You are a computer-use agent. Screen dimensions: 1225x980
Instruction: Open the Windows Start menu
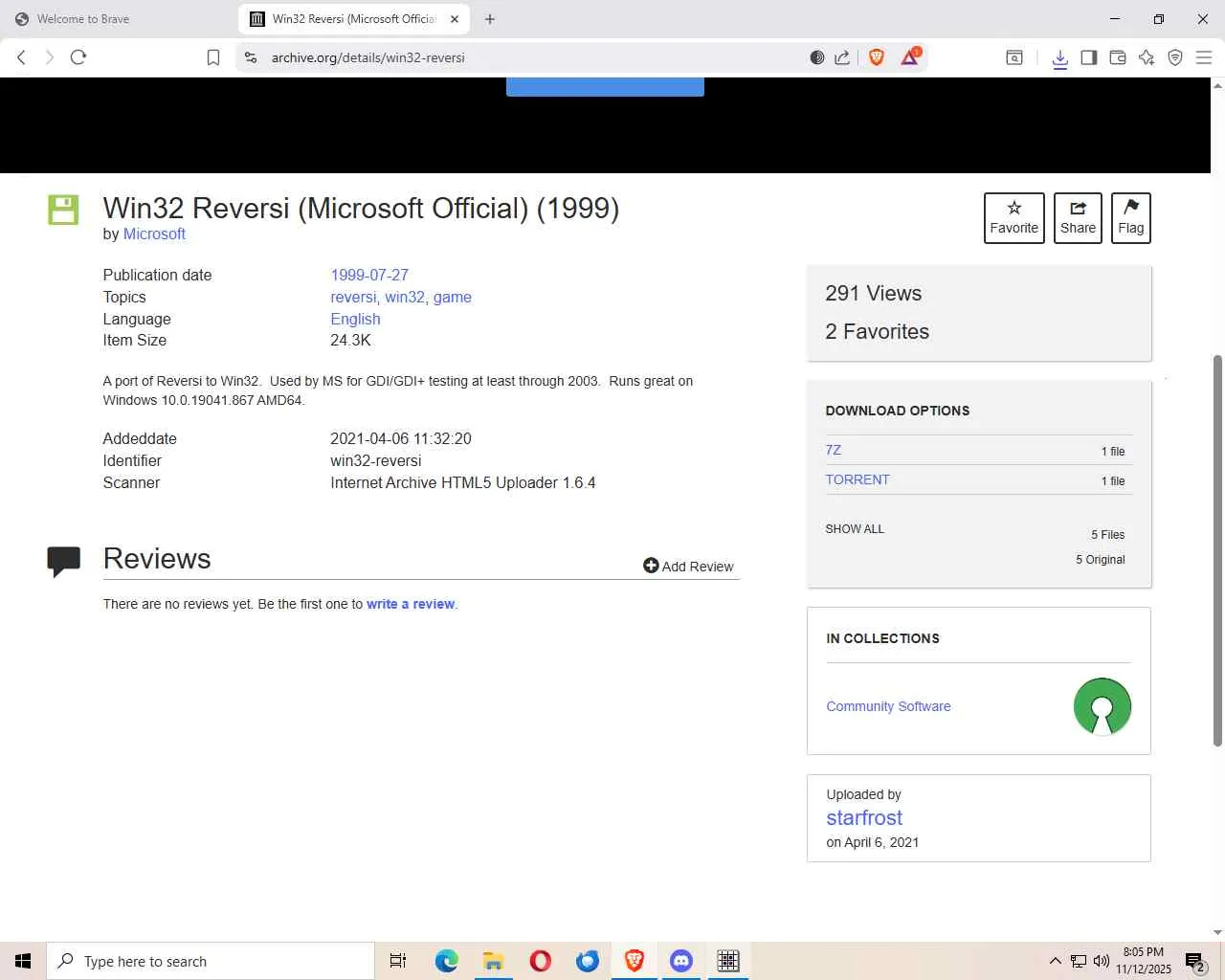[x=23, y=961]
